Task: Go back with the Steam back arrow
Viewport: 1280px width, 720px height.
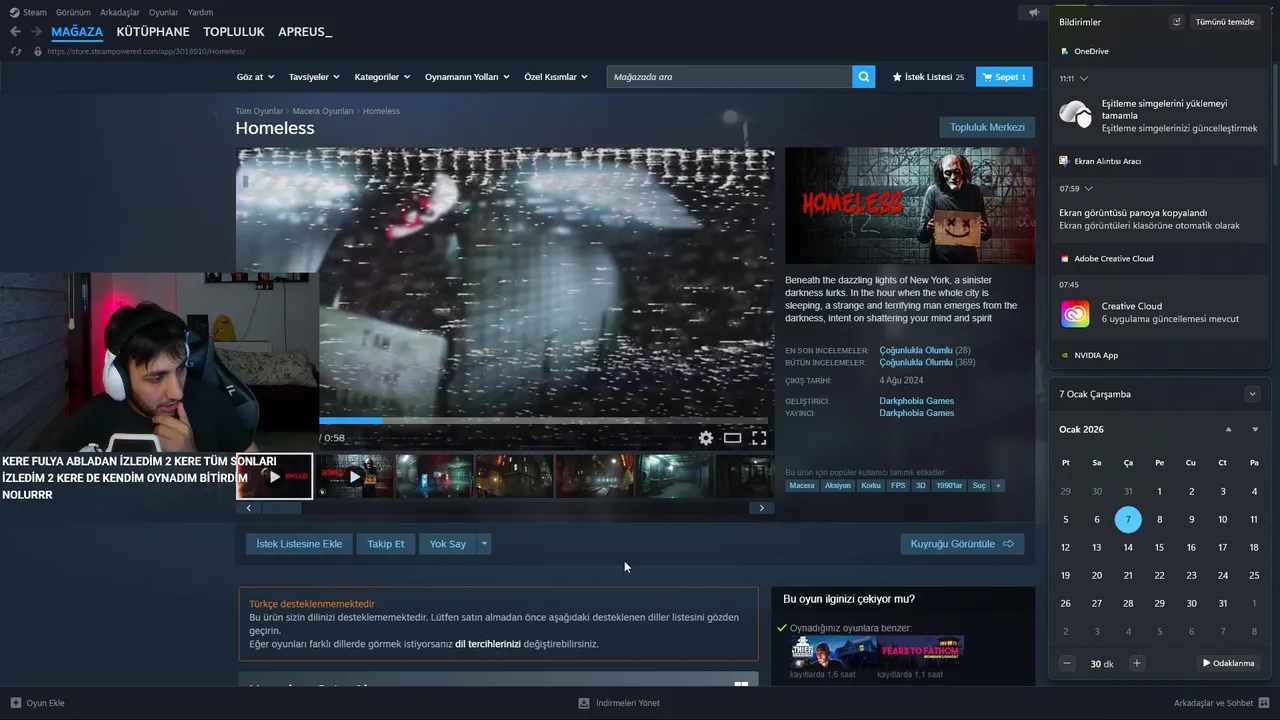Action: pos(15,32)
